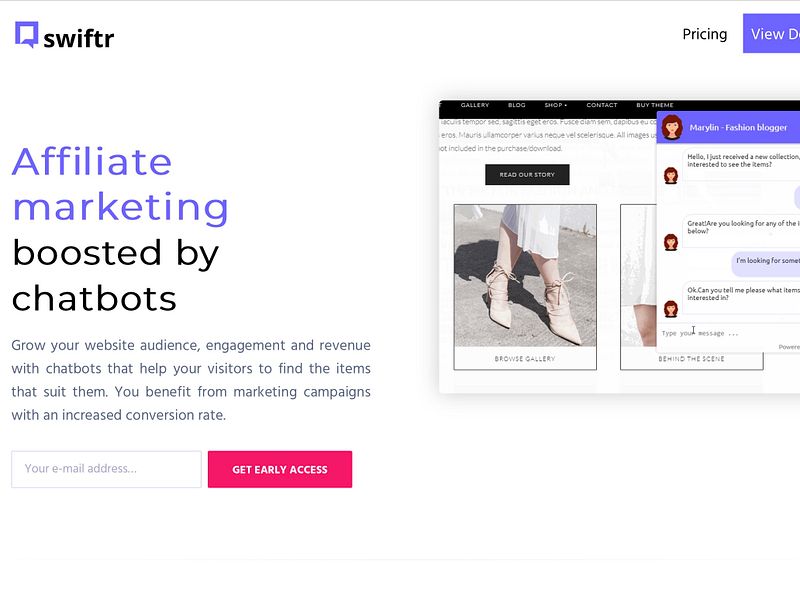
Task: Click the Get Early Access button
Action: [280, 469]
